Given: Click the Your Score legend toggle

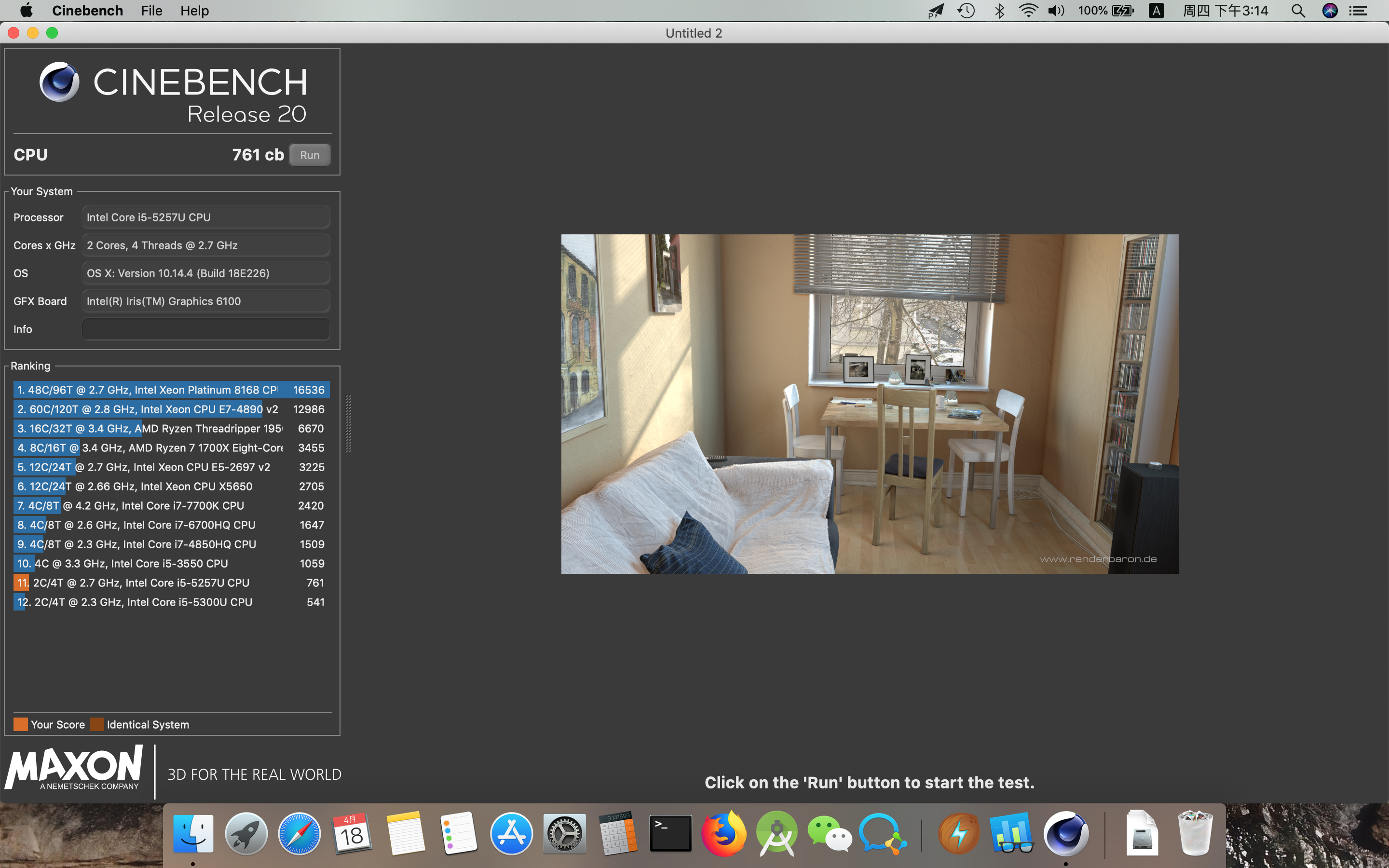Looking at the screenshot, I should pyautogui.click(x=19, y=724).
